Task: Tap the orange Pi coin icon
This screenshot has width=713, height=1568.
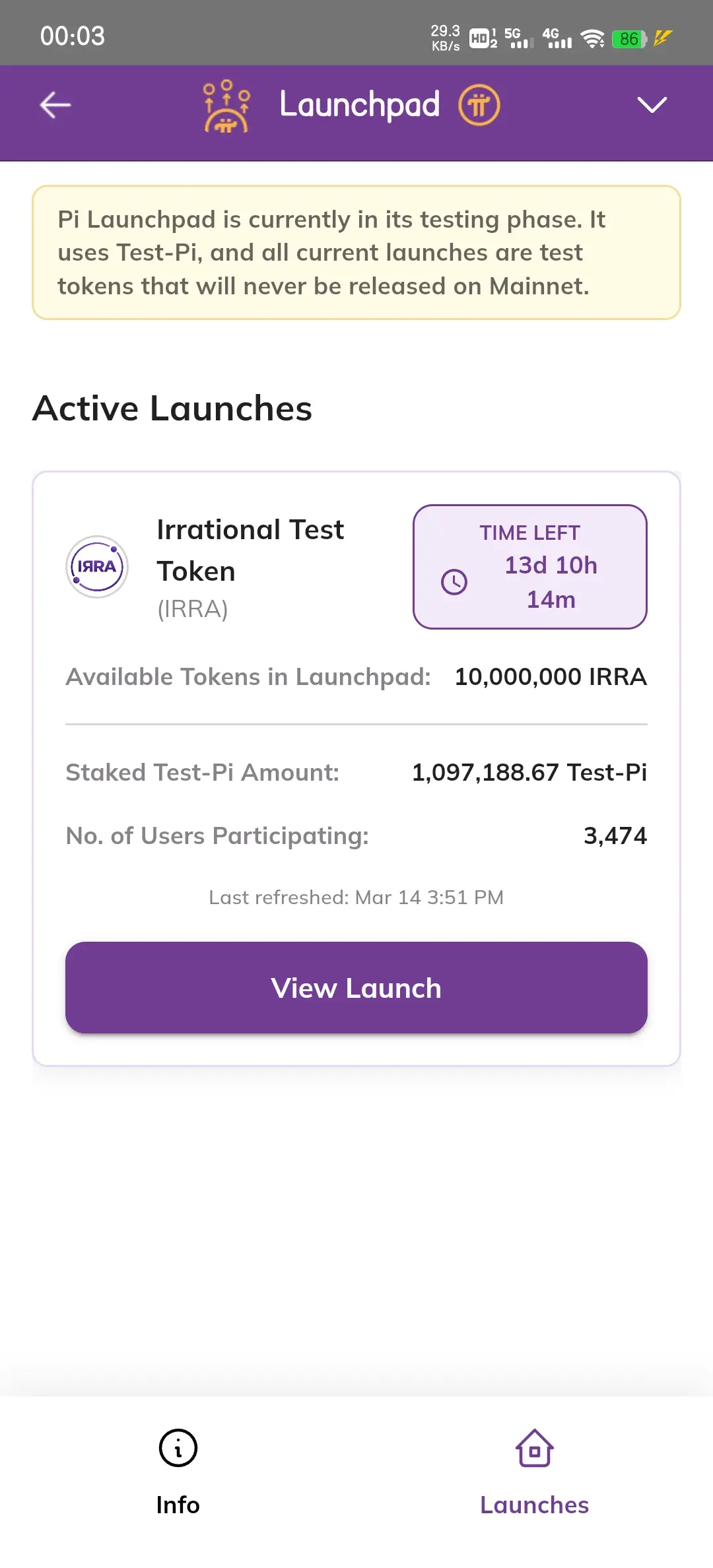Action: (x=479, y=105)
